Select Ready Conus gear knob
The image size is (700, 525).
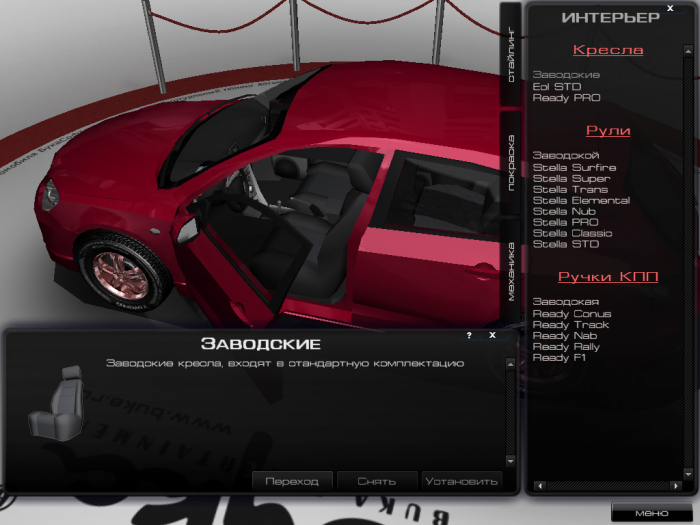572,314
